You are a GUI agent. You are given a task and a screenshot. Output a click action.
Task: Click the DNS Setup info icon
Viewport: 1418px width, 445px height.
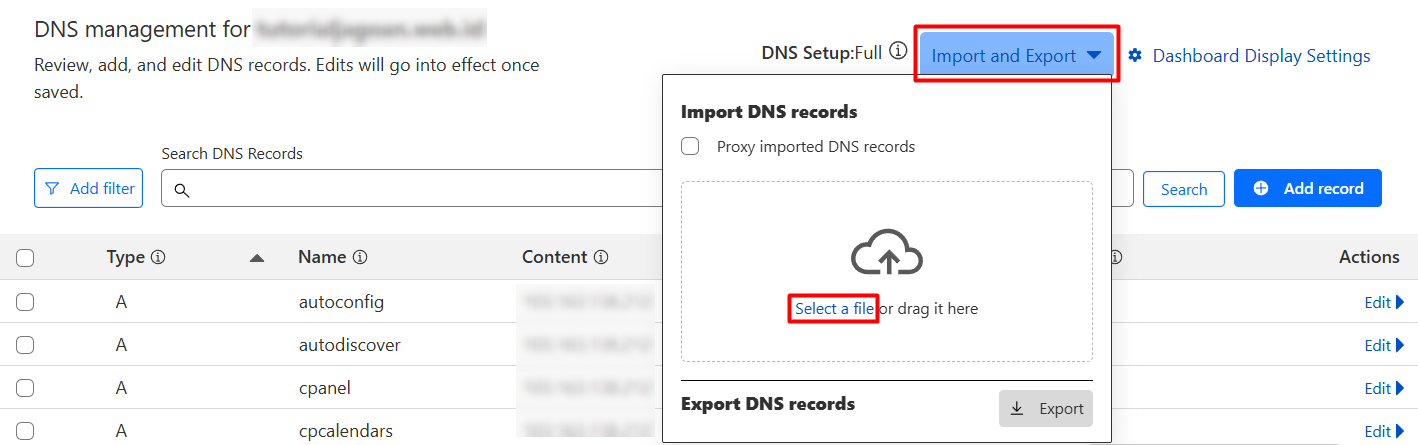(898, 51)
